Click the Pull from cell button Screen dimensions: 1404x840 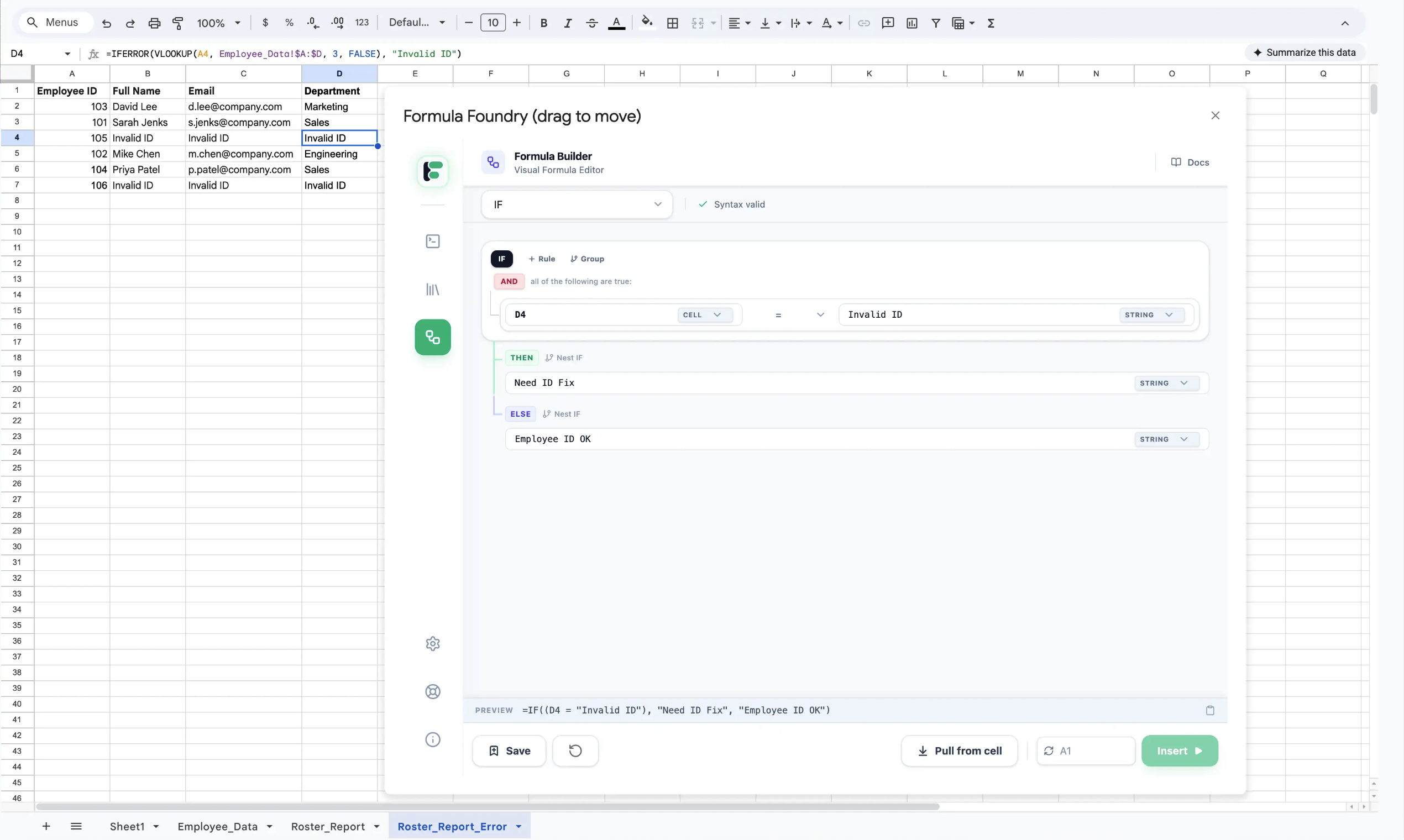pos(958,750)
